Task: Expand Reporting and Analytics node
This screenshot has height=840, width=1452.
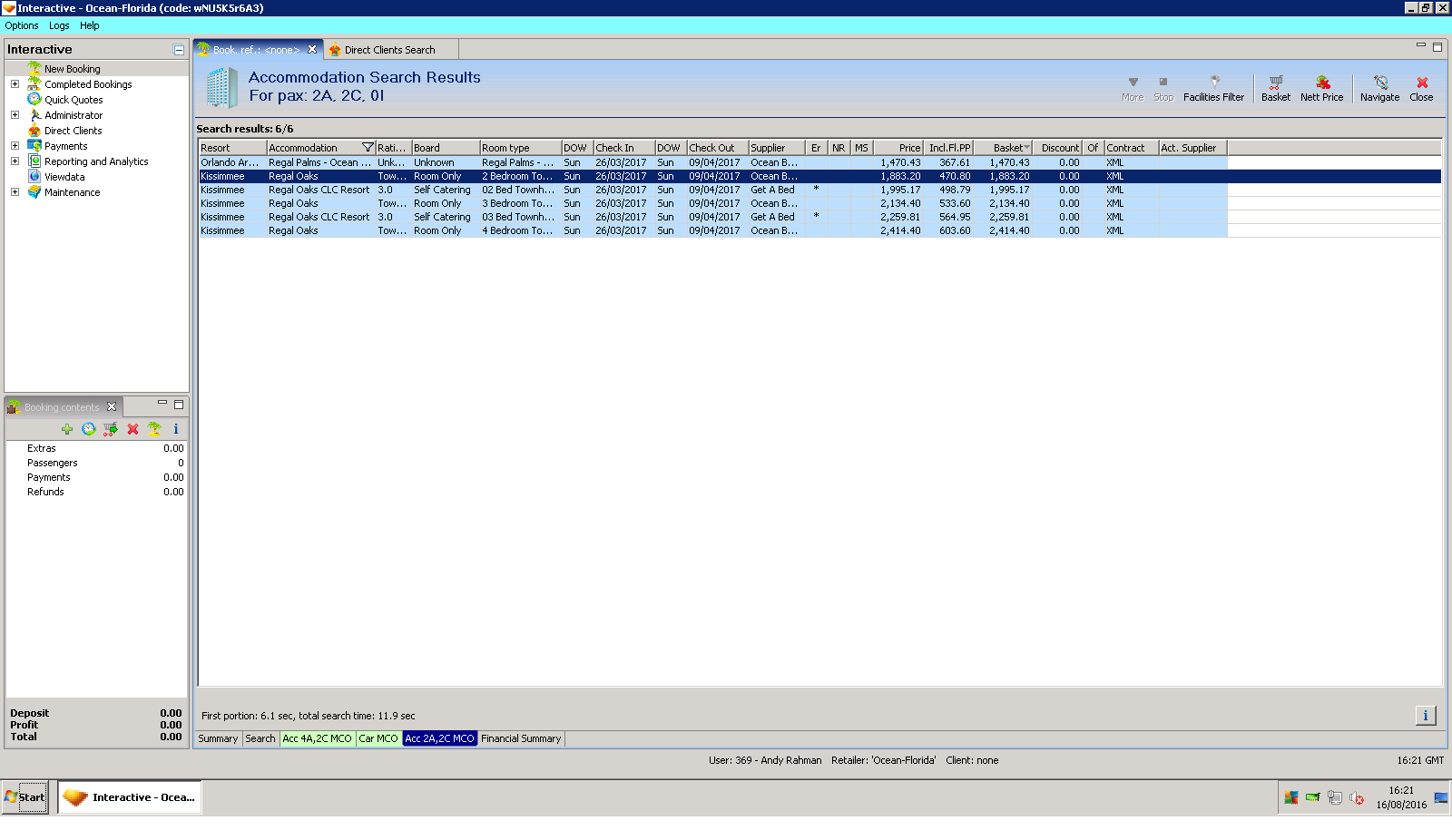Action: (15, 161)
